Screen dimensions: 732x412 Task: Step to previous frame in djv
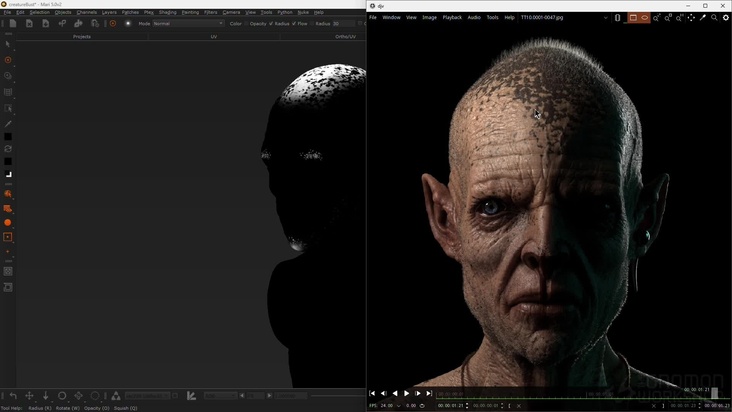(384, 393)
